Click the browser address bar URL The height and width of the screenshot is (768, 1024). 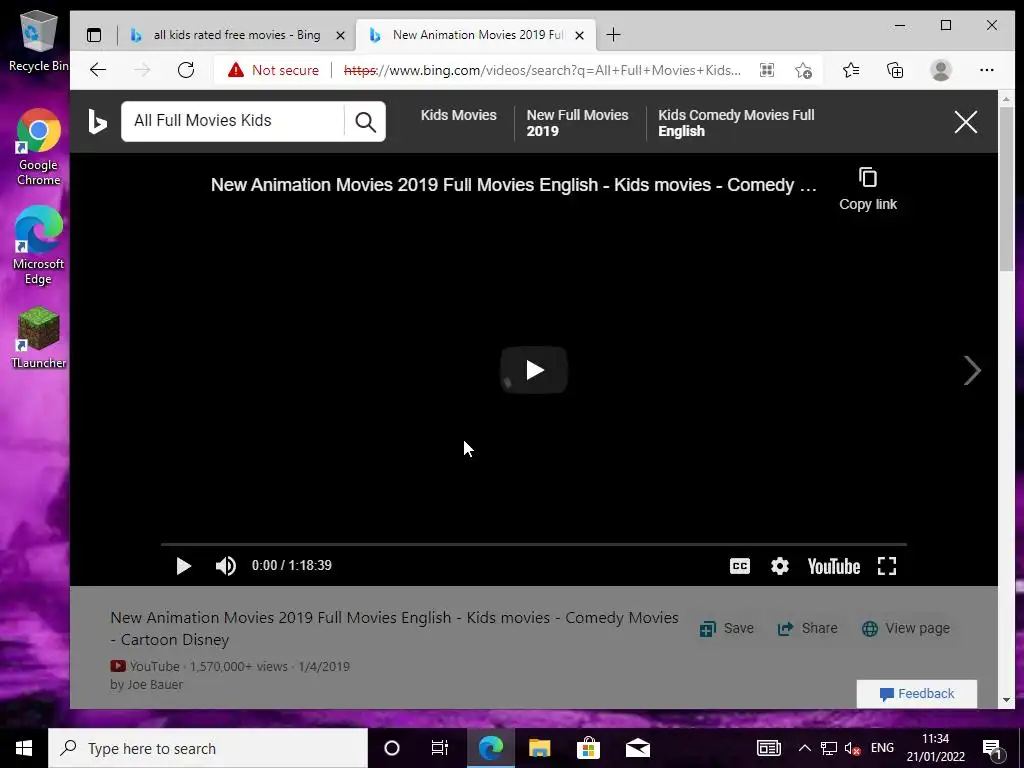(542, 70)
